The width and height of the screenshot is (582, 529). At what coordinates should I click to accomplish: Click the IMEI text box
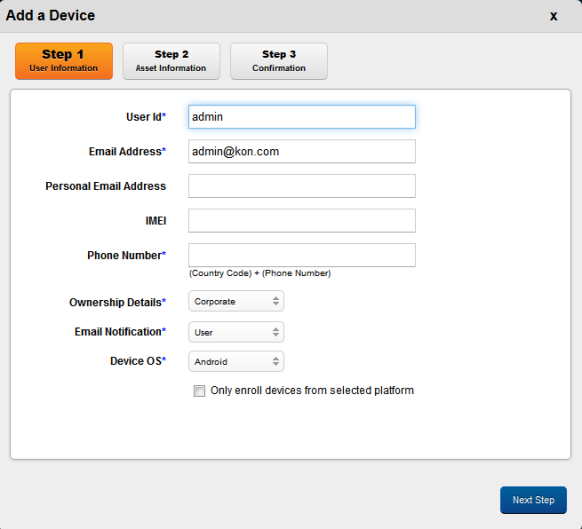coord(302,221)
